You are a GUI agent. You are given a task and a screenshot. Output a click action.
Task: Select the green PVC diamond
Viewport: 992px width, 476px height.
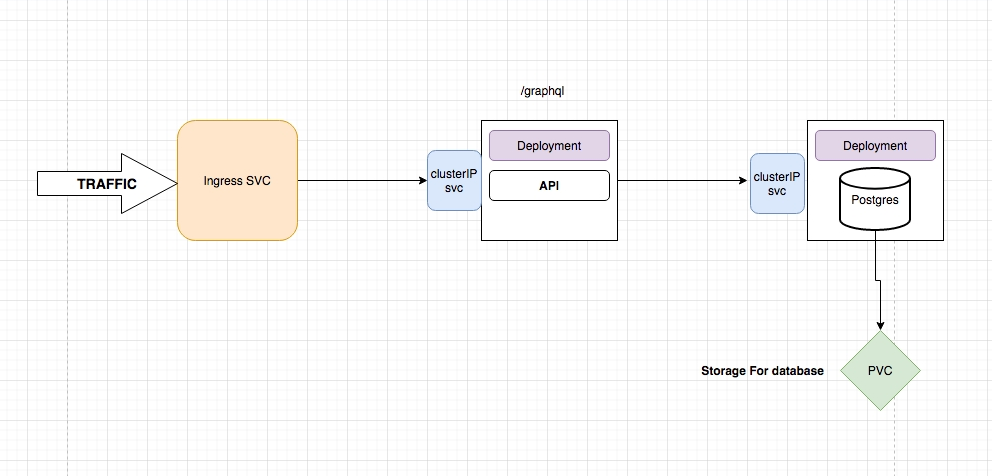pos(880,371)
